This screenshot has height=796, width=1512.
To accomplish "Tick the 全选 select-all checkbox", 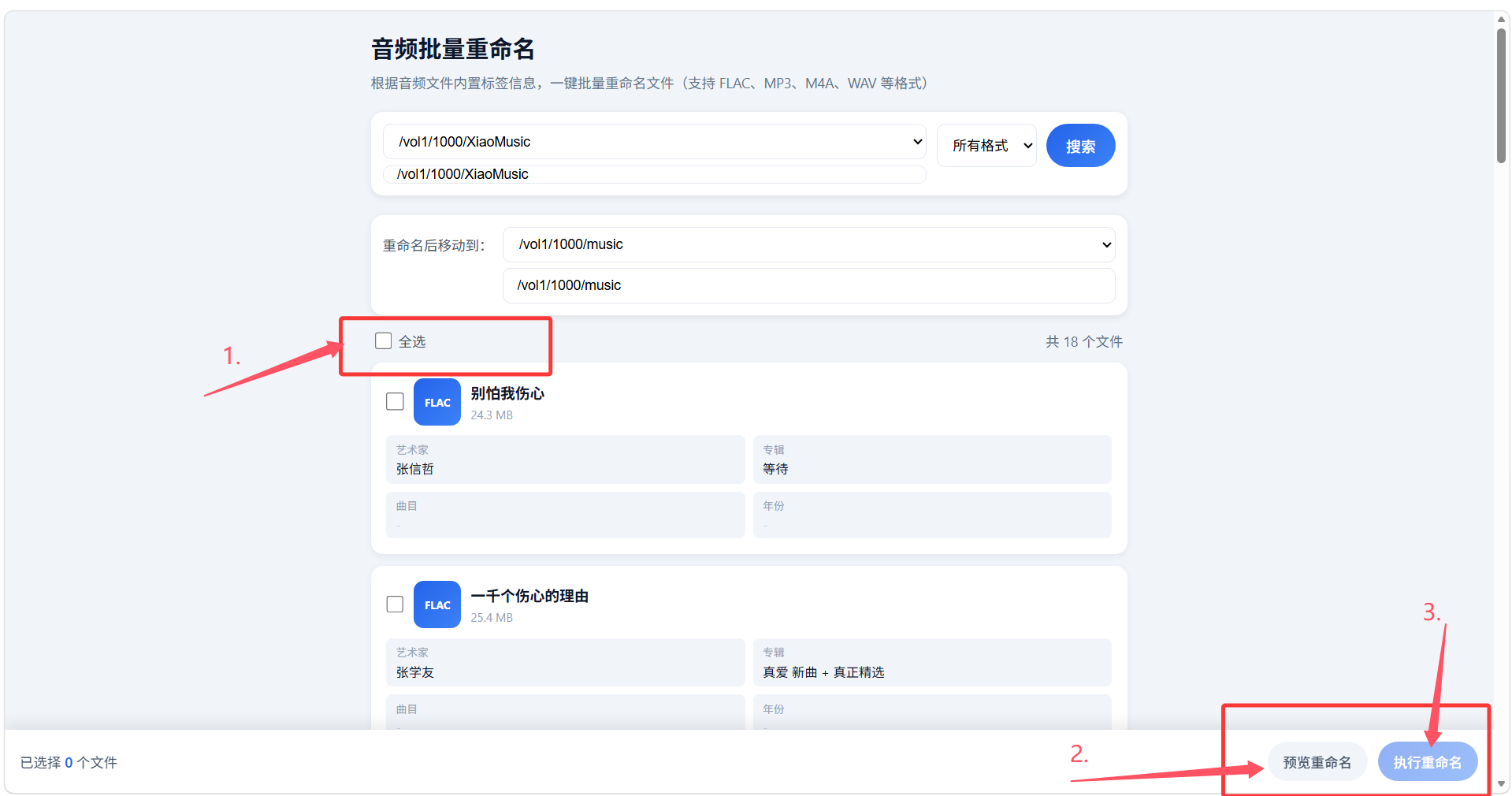I will pyautogui.click(x=383, y=340).
